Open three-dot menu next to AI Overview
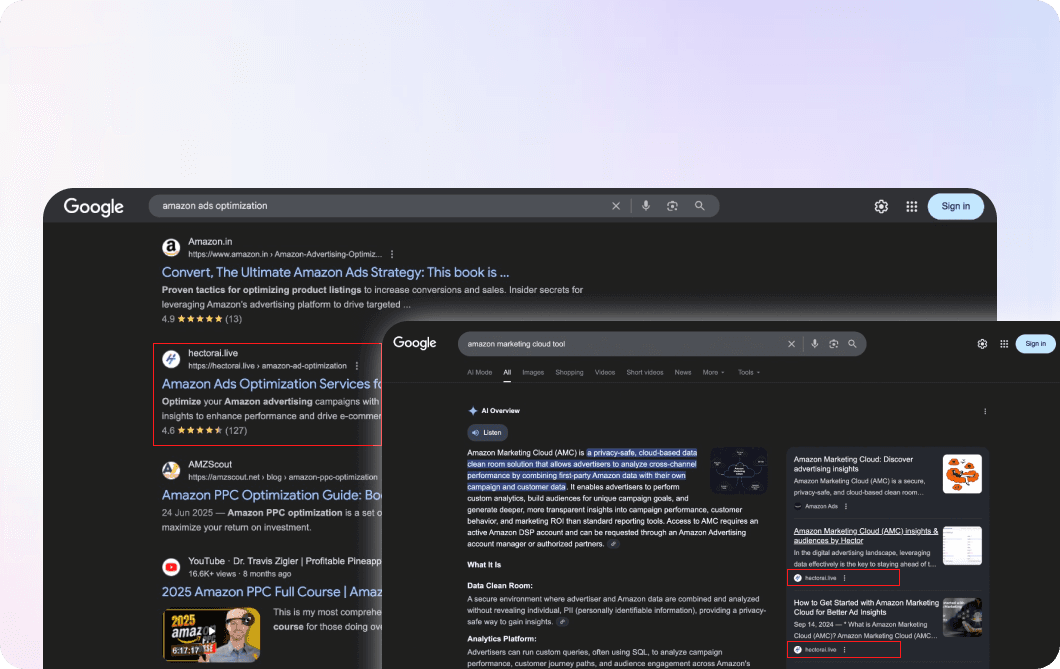 (x=985, y=411)
